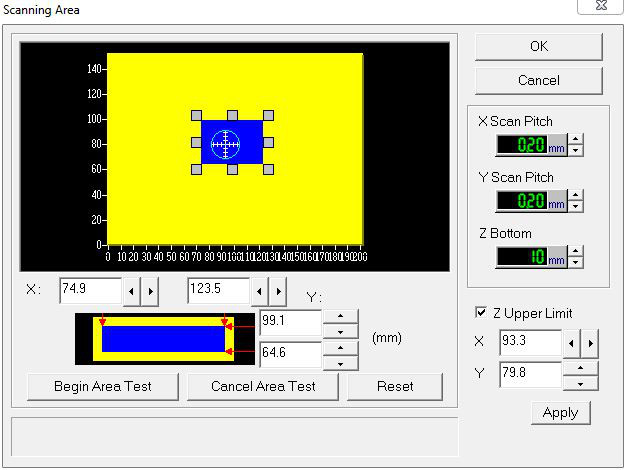The width and height of the screenshot is (626, 470).
Task: Increase Y upper value 99.1
Action: [341, 316]
